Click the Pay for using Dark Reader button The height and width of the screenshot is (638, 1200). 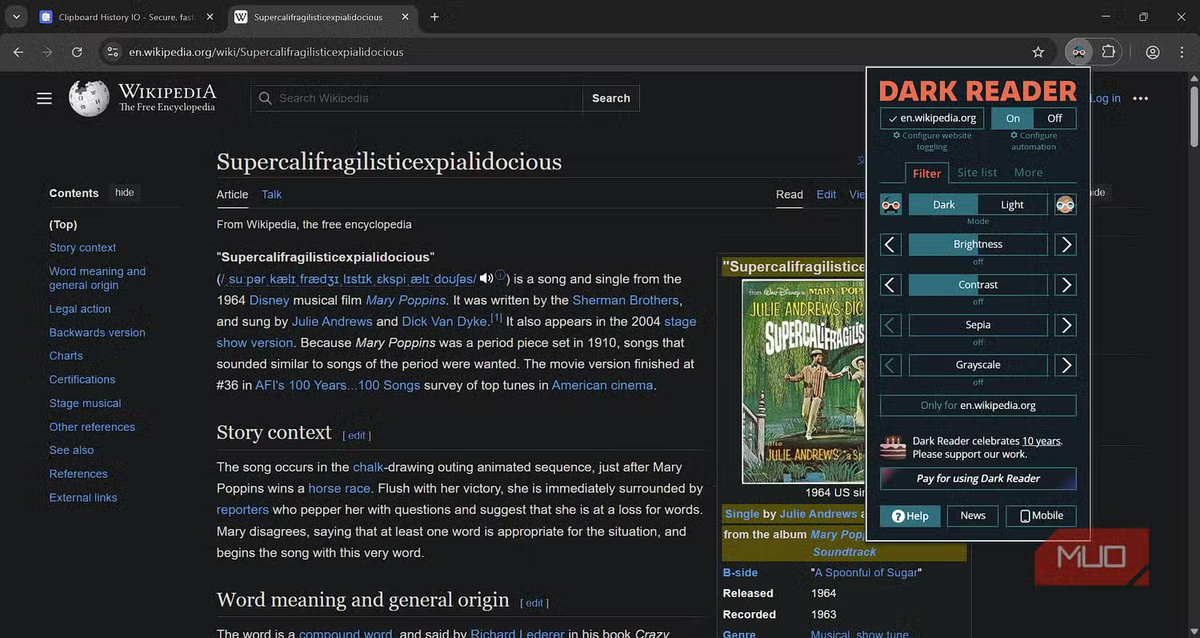[x=978, y=478]
